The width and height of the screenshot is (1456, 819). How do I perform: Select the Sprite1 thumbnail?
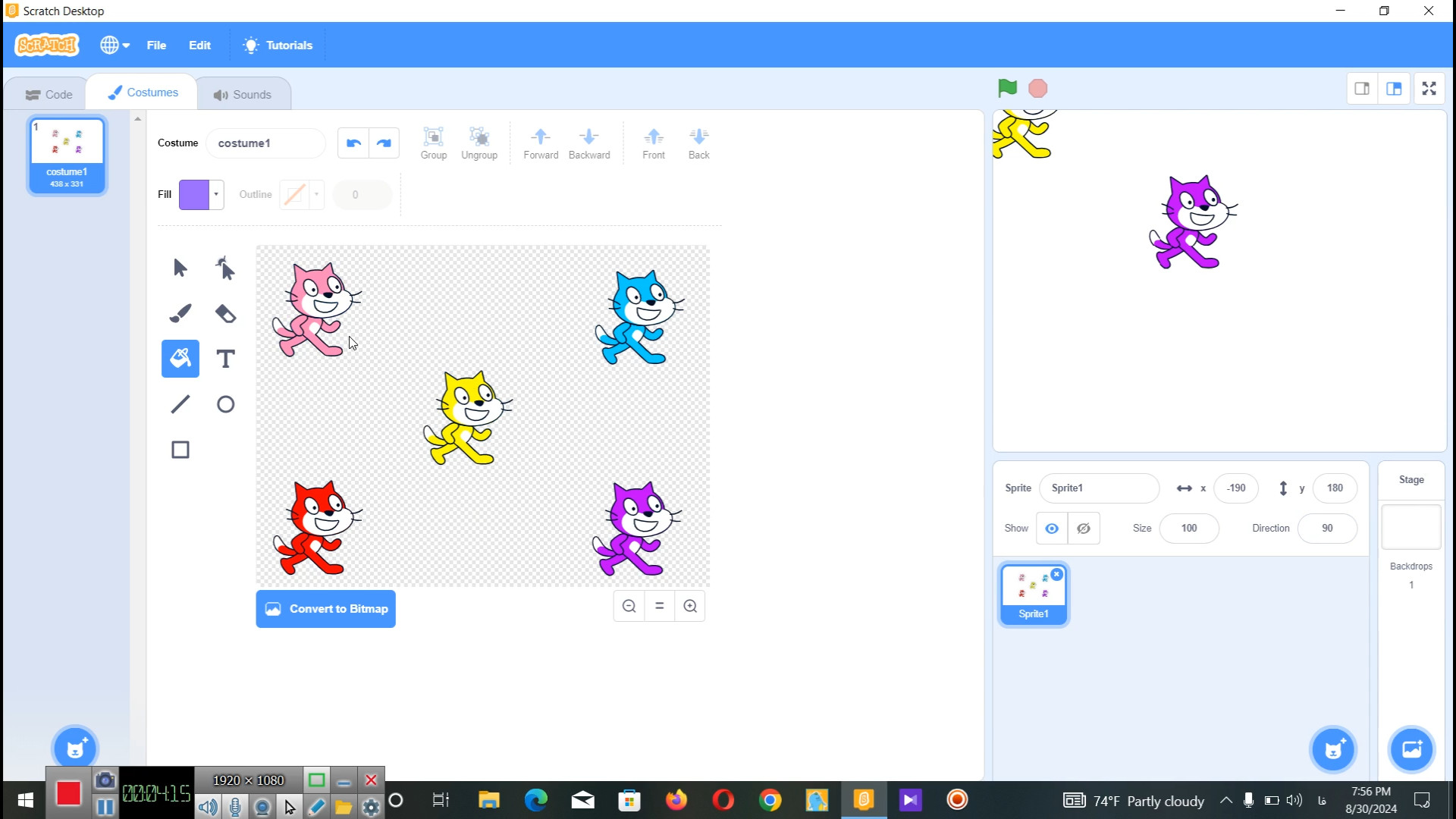(1034, 595)
